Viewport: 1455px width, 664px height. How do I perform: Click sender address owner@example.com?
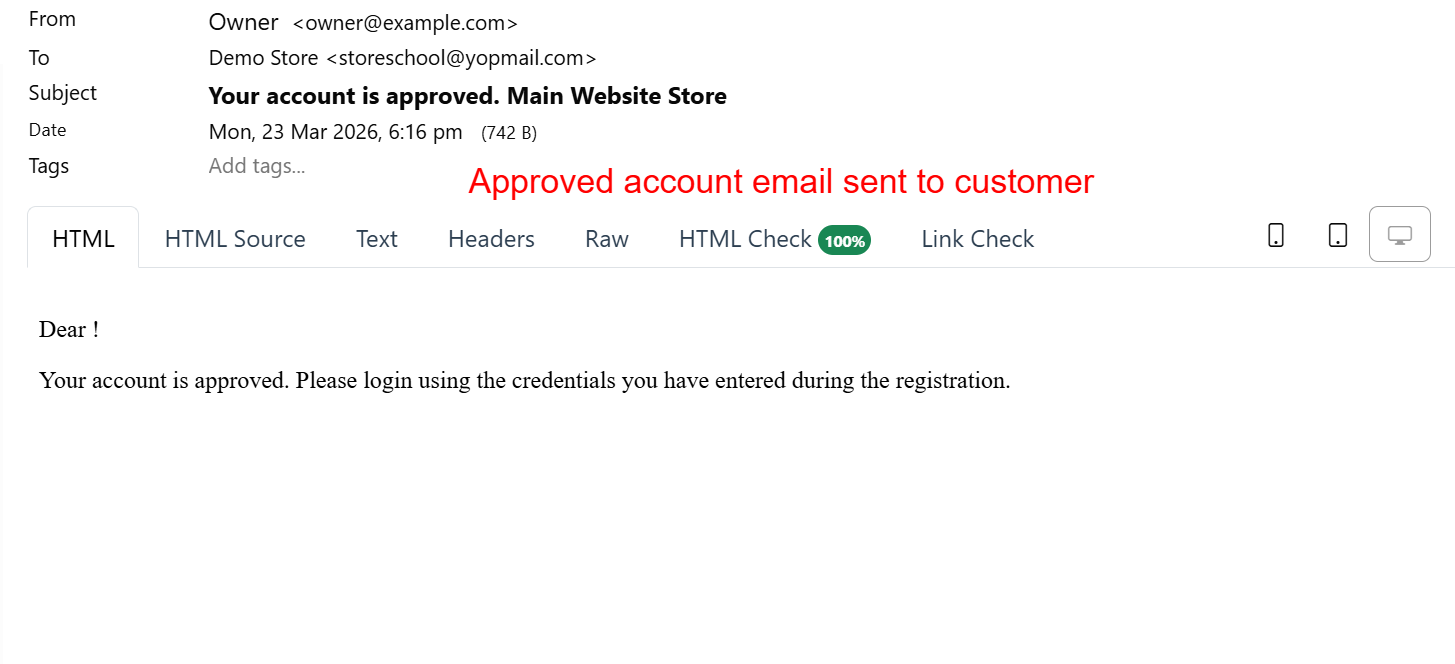(405, 24)
